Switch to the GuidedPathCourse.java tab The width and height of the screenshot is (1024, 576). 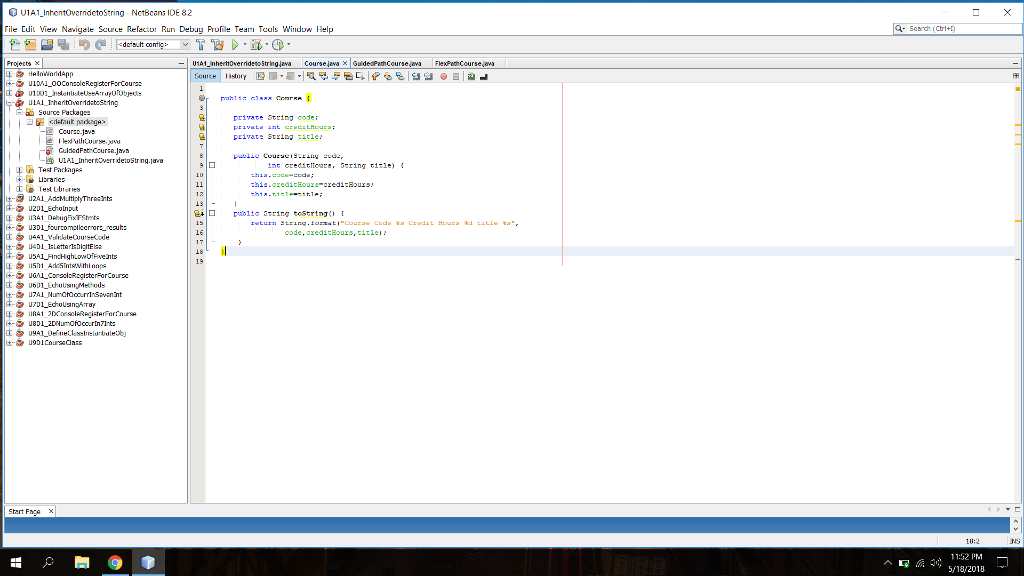point(385,62)
